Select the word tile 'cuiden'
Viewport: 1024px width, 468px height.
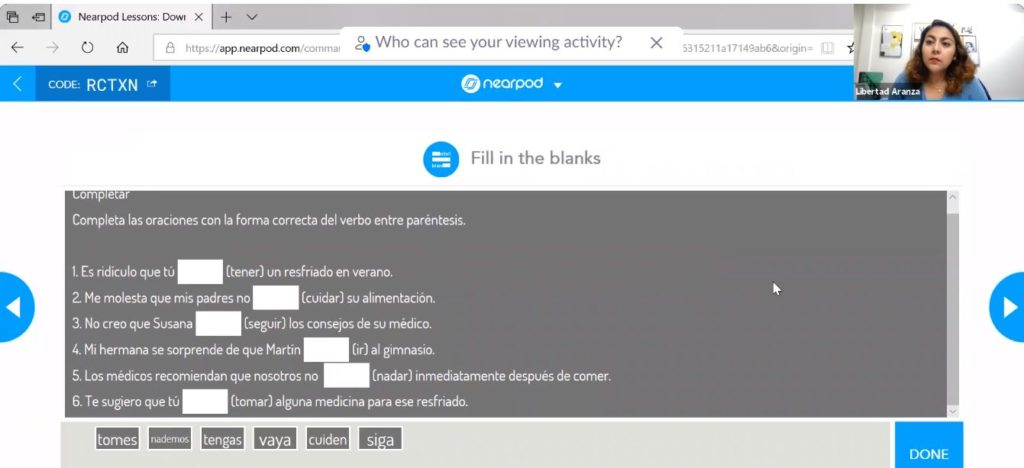[x=328, y=439]
